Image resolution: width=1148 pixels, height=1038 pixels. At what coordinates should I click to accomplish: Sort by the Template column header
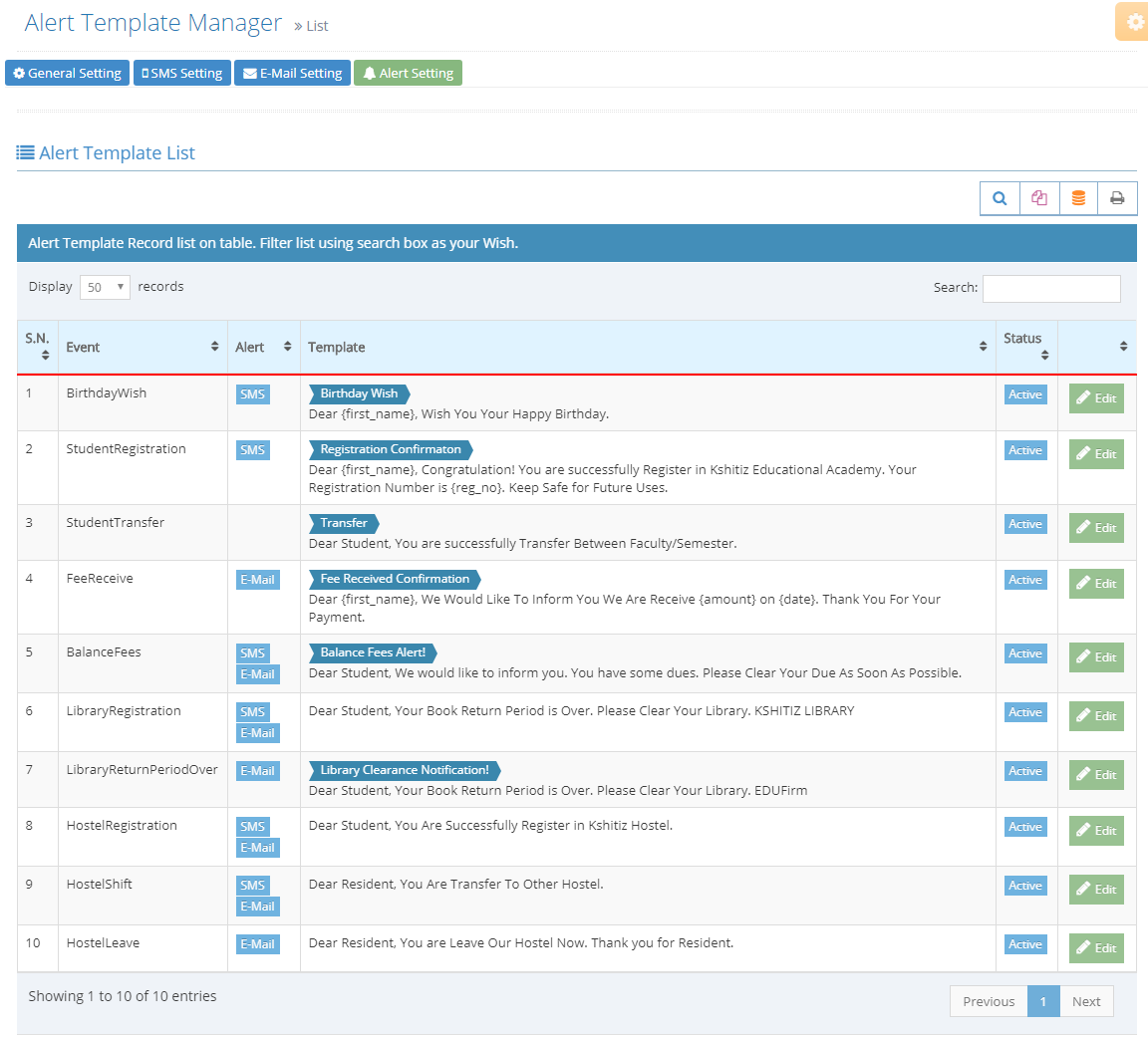648,347
